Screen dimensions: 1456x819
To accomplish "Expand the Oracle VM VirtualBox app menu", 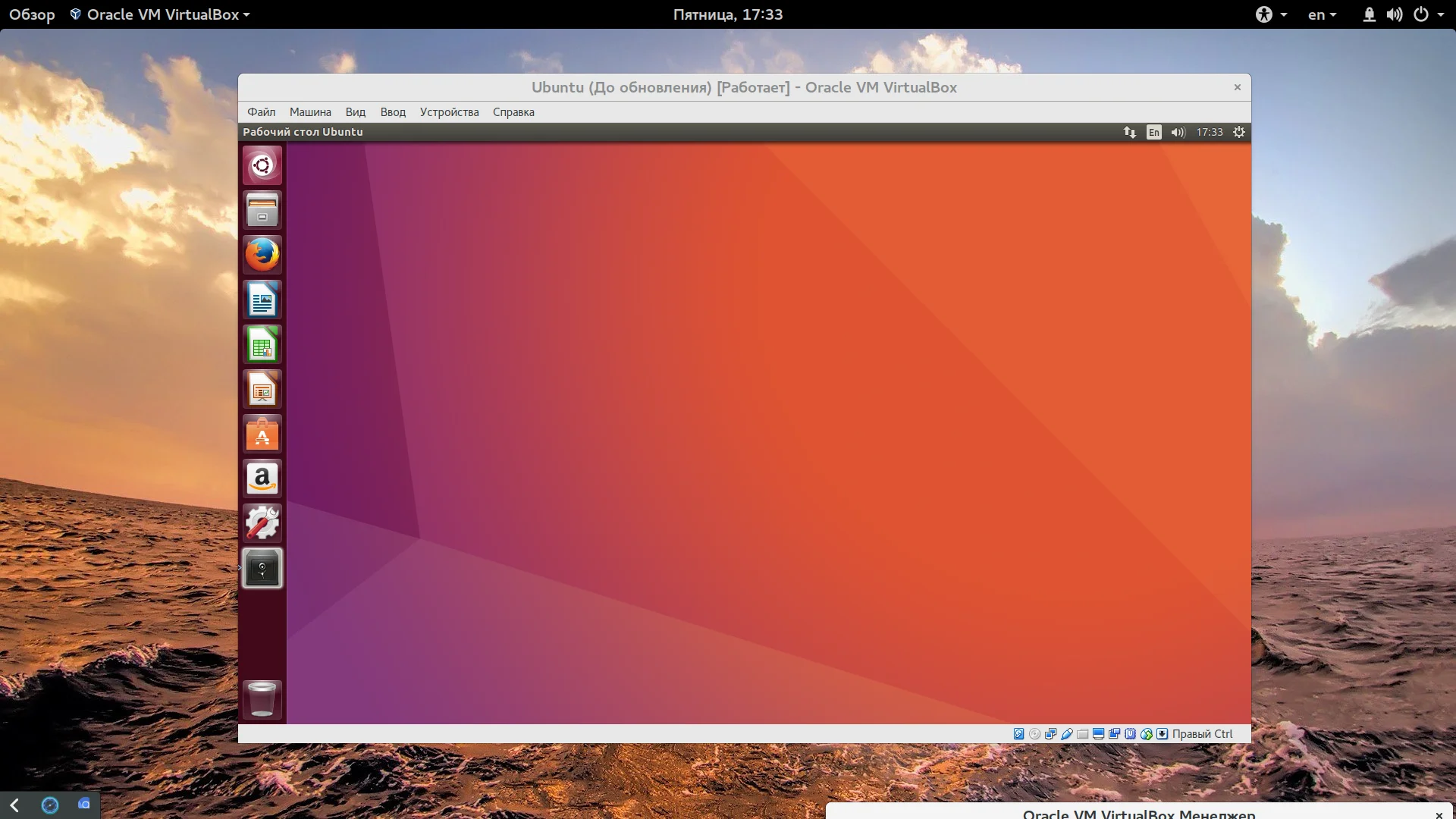I will (160, 14).
